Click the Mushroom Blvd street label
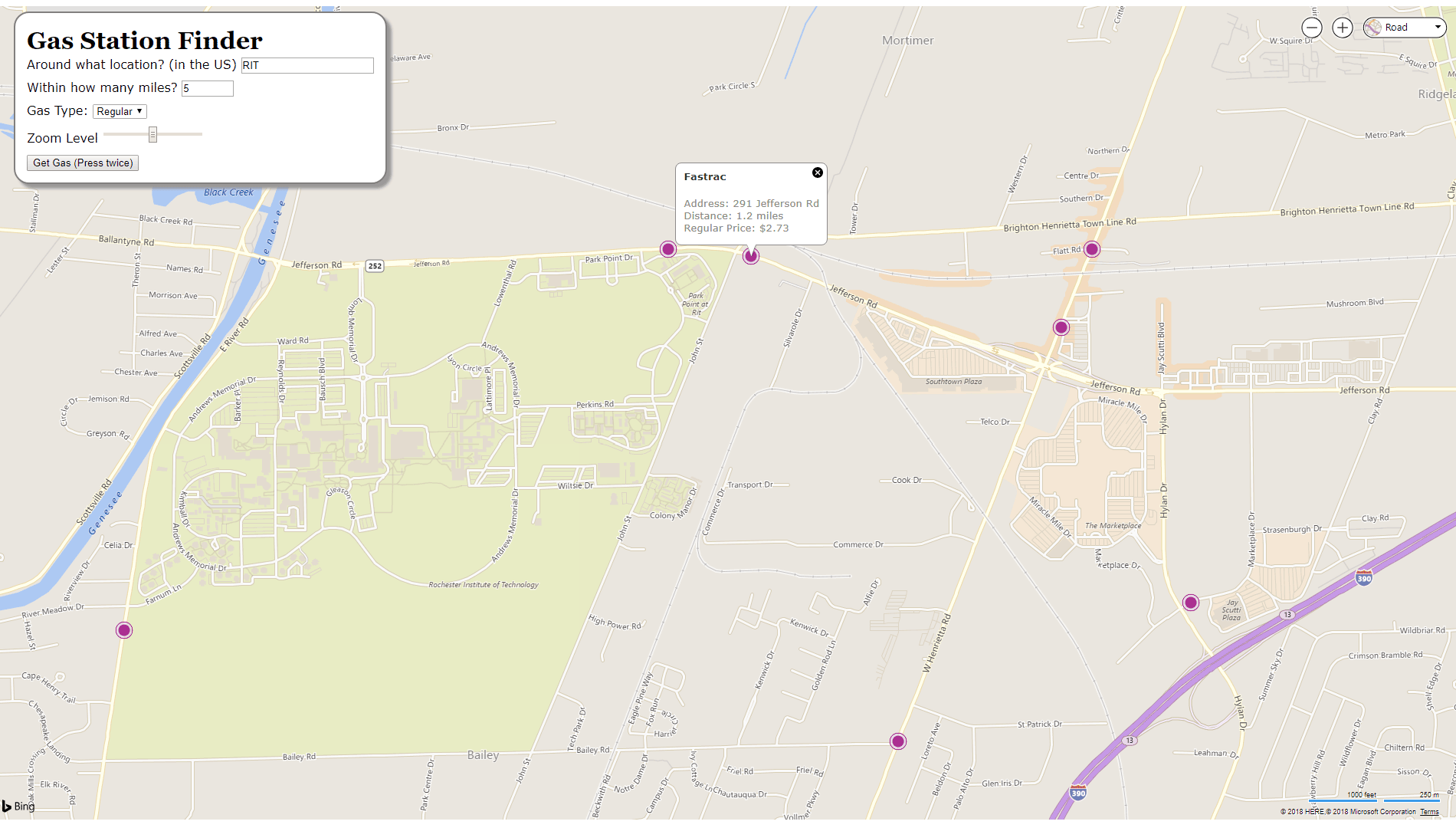The image size is (1456, 828). click(1355, 304)
